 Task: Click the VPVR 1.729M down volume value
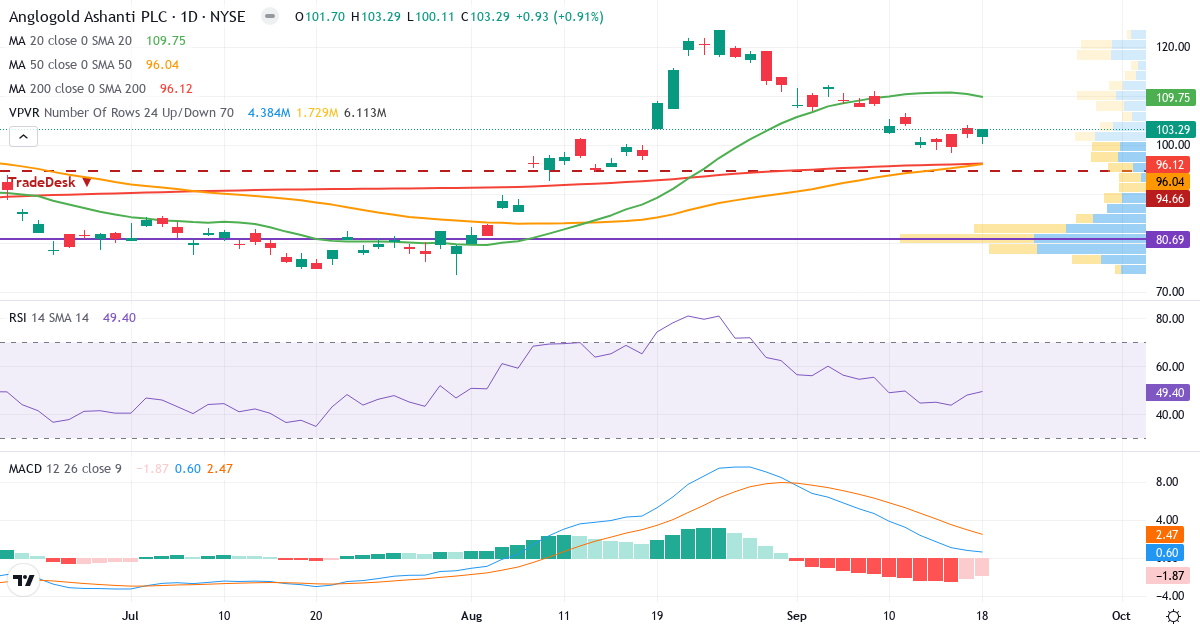point(318,113)
